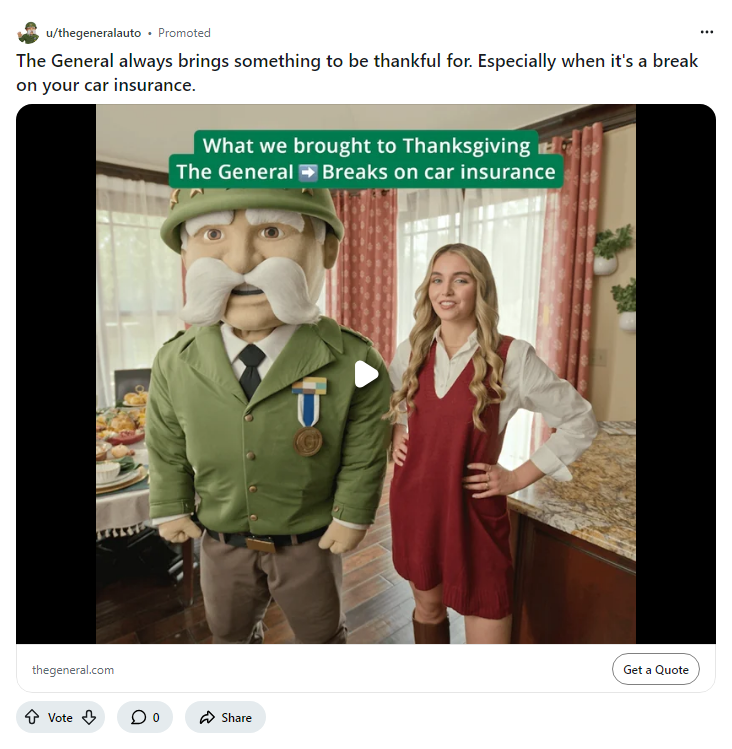Select the comment count showing 0

[x=156, y=717]
